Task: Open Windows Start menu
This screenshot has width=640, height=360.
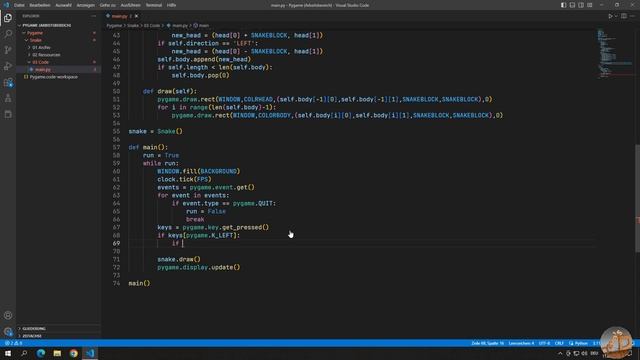Action: coord(8,353)
